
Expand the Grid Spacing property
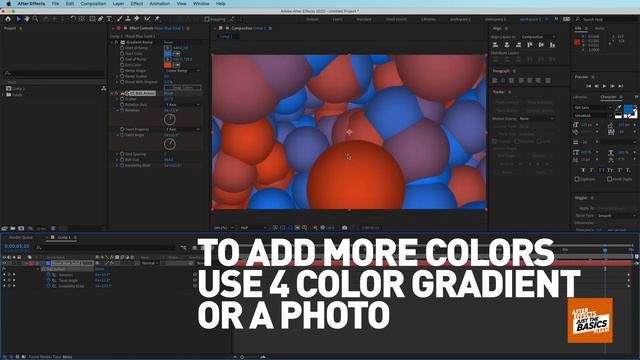(x=117, y=154)
